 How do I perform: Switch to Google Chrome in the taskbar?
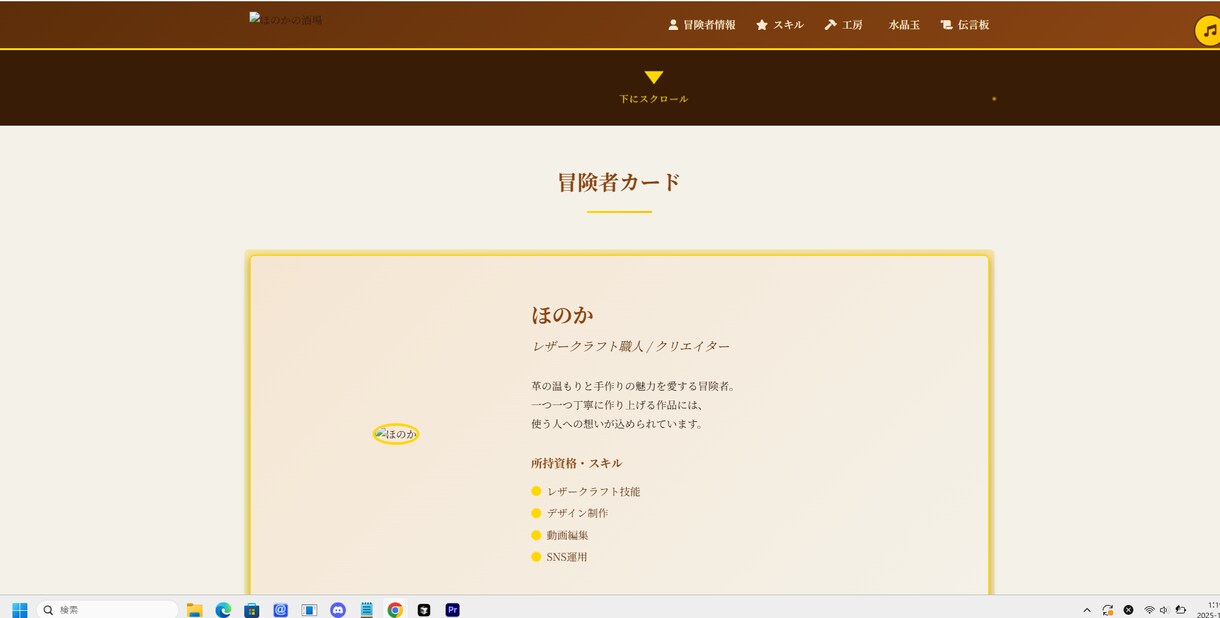point(395,610)
